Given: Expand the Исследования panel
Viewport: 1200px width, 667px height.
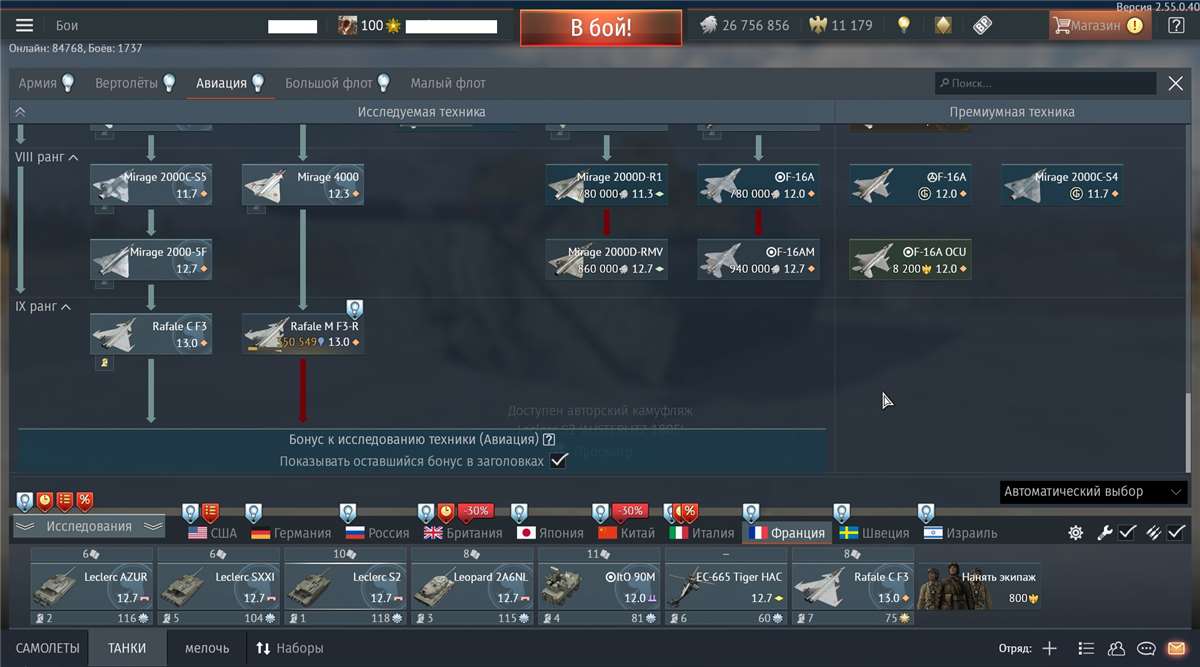Looking at the screenshot, I should (89, 526).
